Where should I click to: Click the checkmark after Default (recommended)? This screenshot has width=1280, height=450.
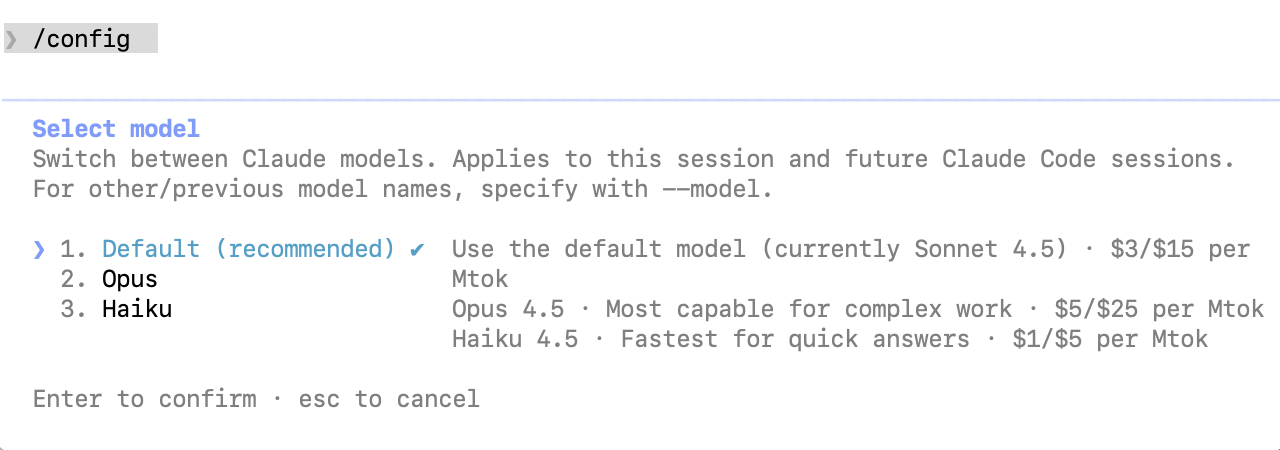pyautogui.click(x=418, y=249)
